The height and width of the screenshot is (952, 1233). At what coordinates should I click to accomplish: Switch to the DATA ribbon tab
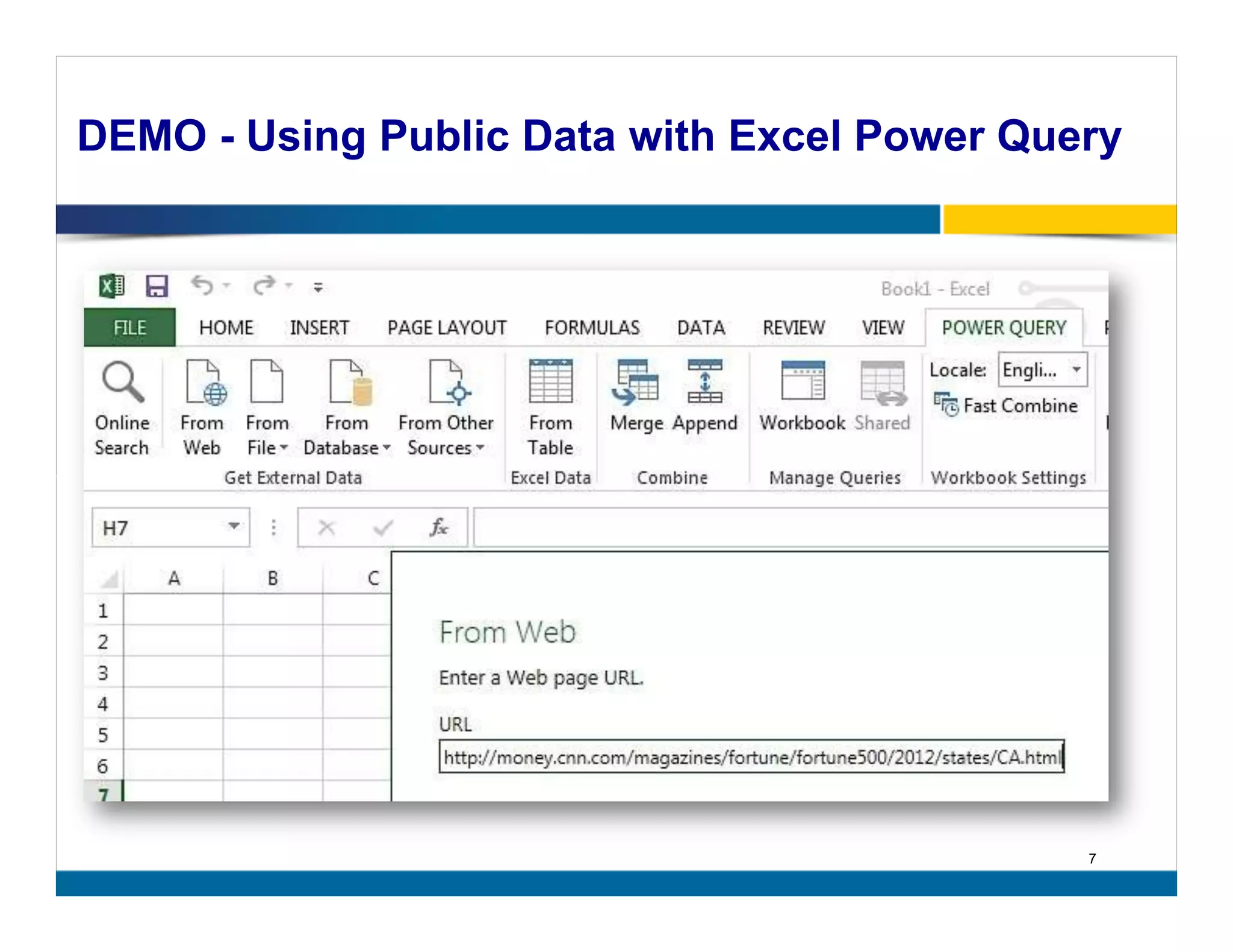click(701, 328)
